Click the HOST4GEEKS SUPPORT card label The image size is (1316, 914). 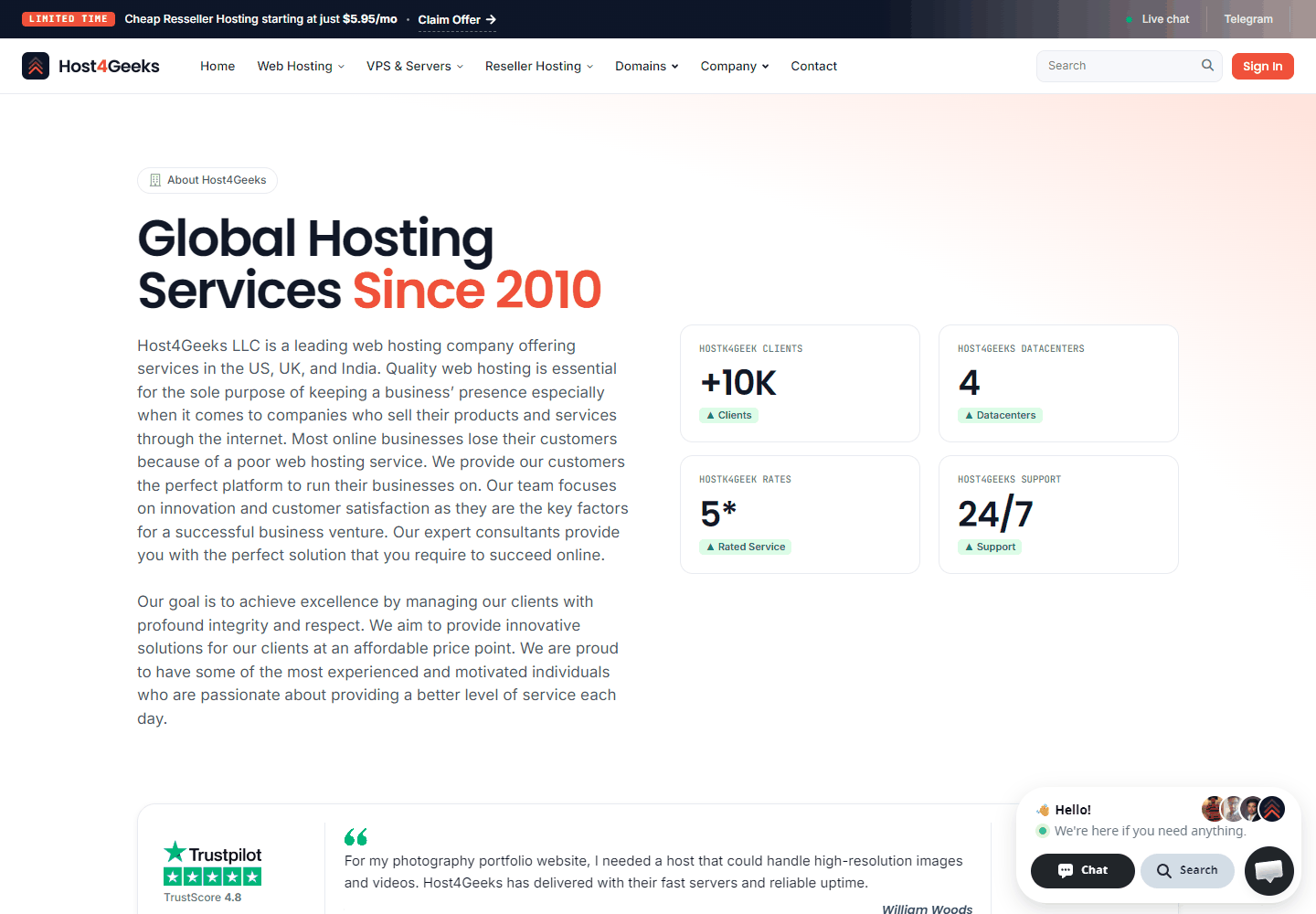click(x=1009, y=479)
